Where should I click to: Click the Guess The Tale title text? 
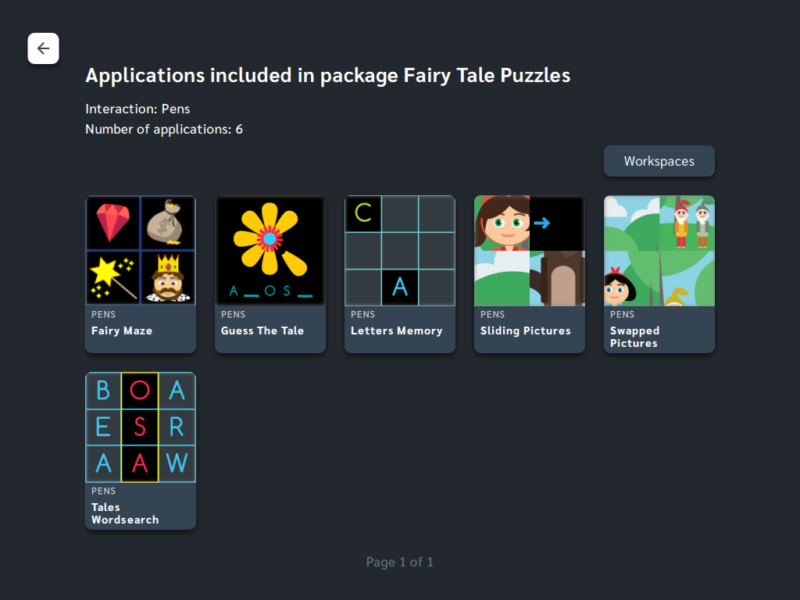point(262,331)
